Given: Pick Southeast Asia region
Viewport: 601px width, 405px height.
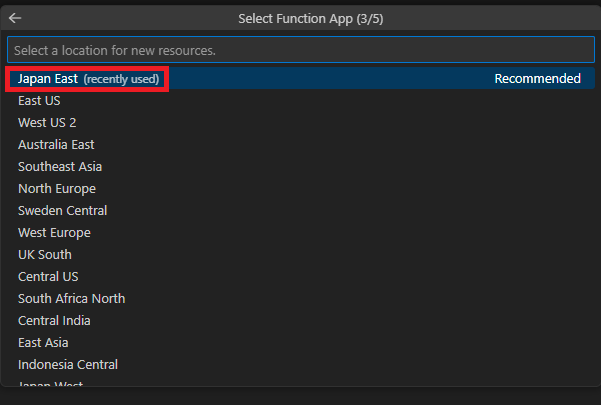Looking at the screenshot, I should coord(60,167).
